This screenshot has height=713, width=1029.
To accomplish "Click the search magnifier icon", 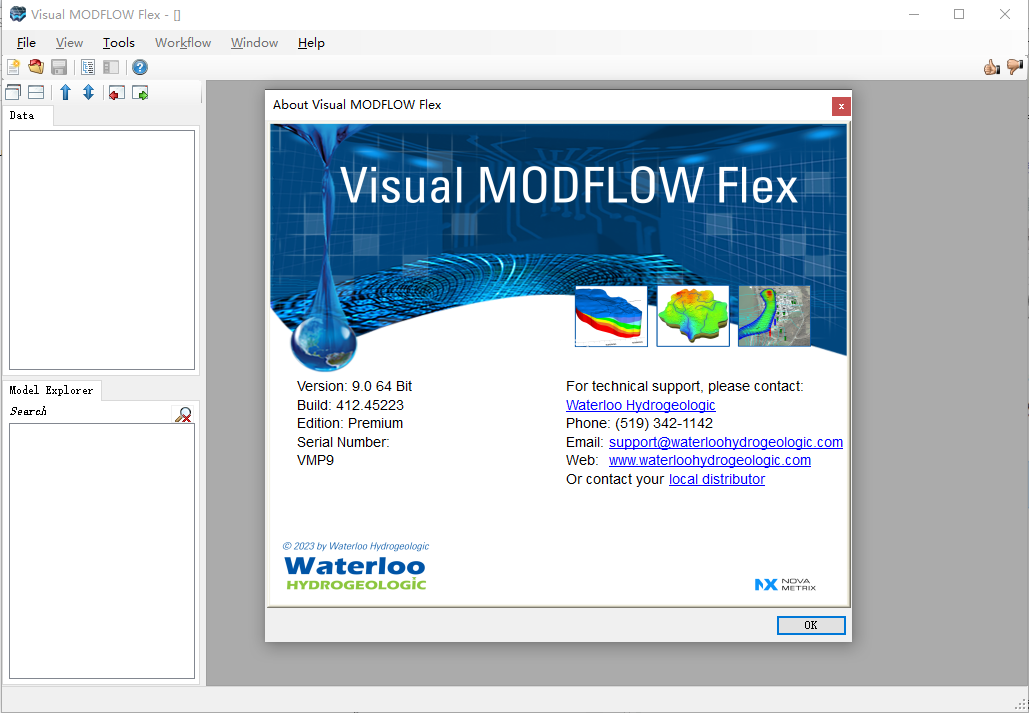I will click(x=183, y=414).
